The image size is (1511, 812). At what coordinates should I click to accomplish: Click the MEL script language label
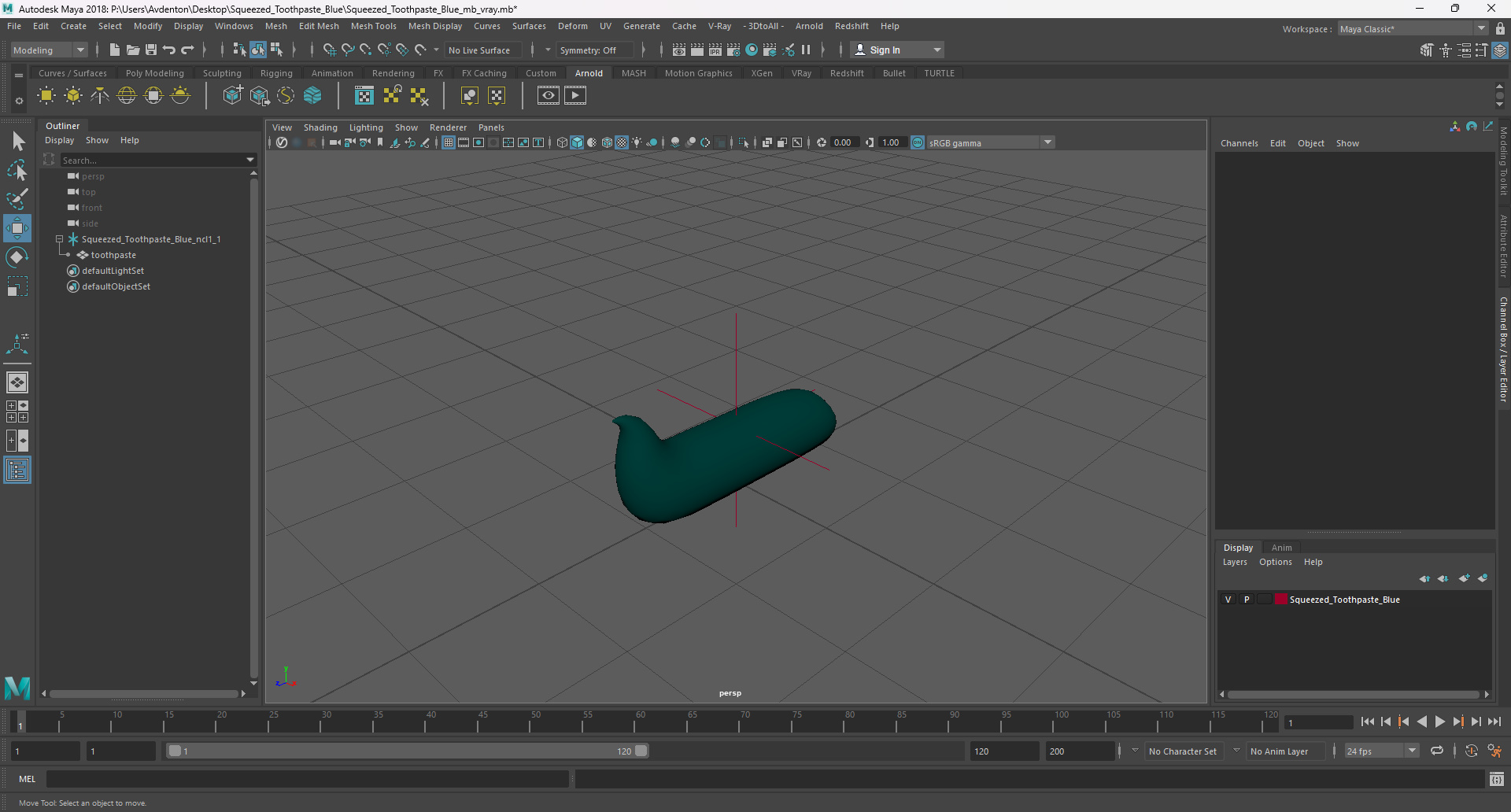pos(28,779)
